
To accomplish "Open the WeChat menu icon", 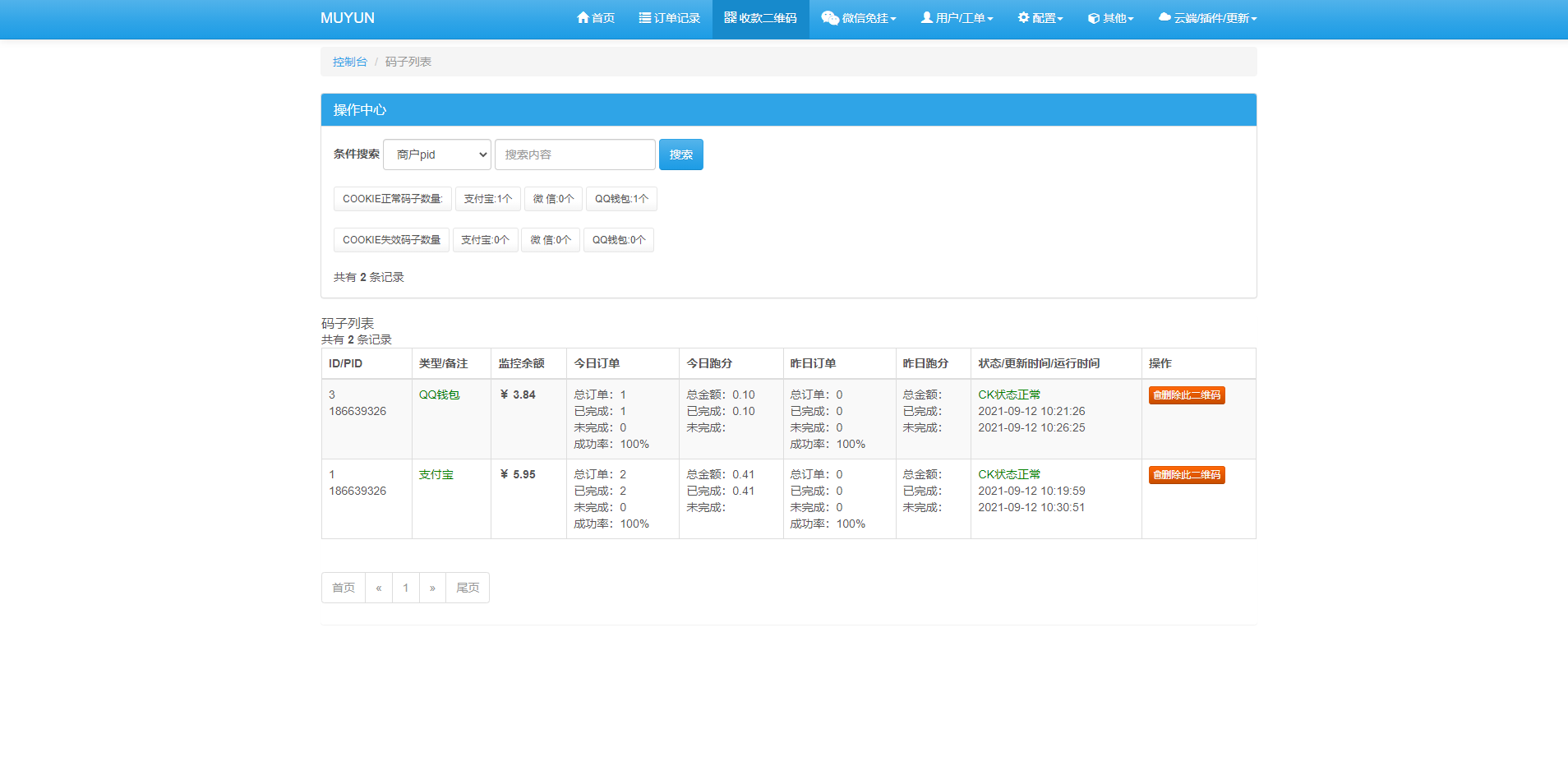I will [830, 18].
